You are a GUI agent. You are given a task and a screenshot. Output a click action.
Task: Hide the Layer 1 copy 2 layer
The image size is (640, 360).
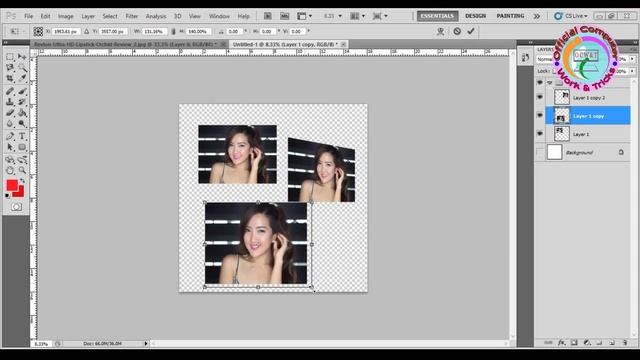point(540,97)
